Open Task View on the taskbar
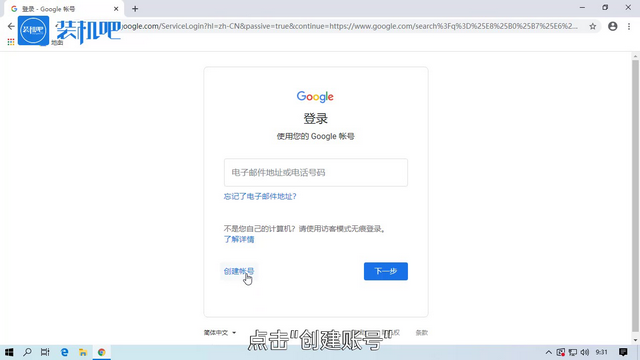This screenshot has width=640, height=360. [45, 352]
